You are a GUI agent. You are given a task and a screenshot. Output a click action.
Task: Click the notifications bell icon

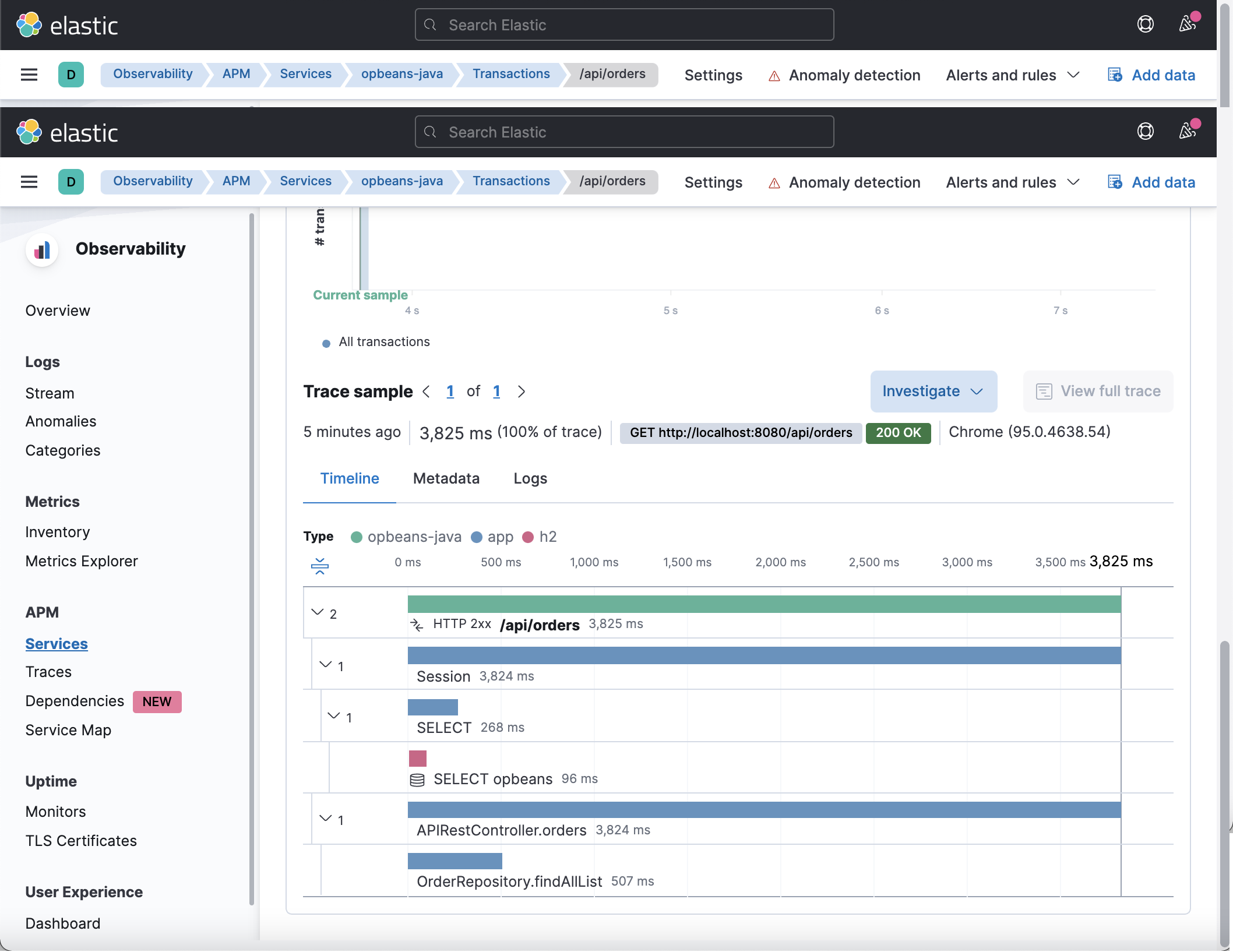coord(1186,132)
